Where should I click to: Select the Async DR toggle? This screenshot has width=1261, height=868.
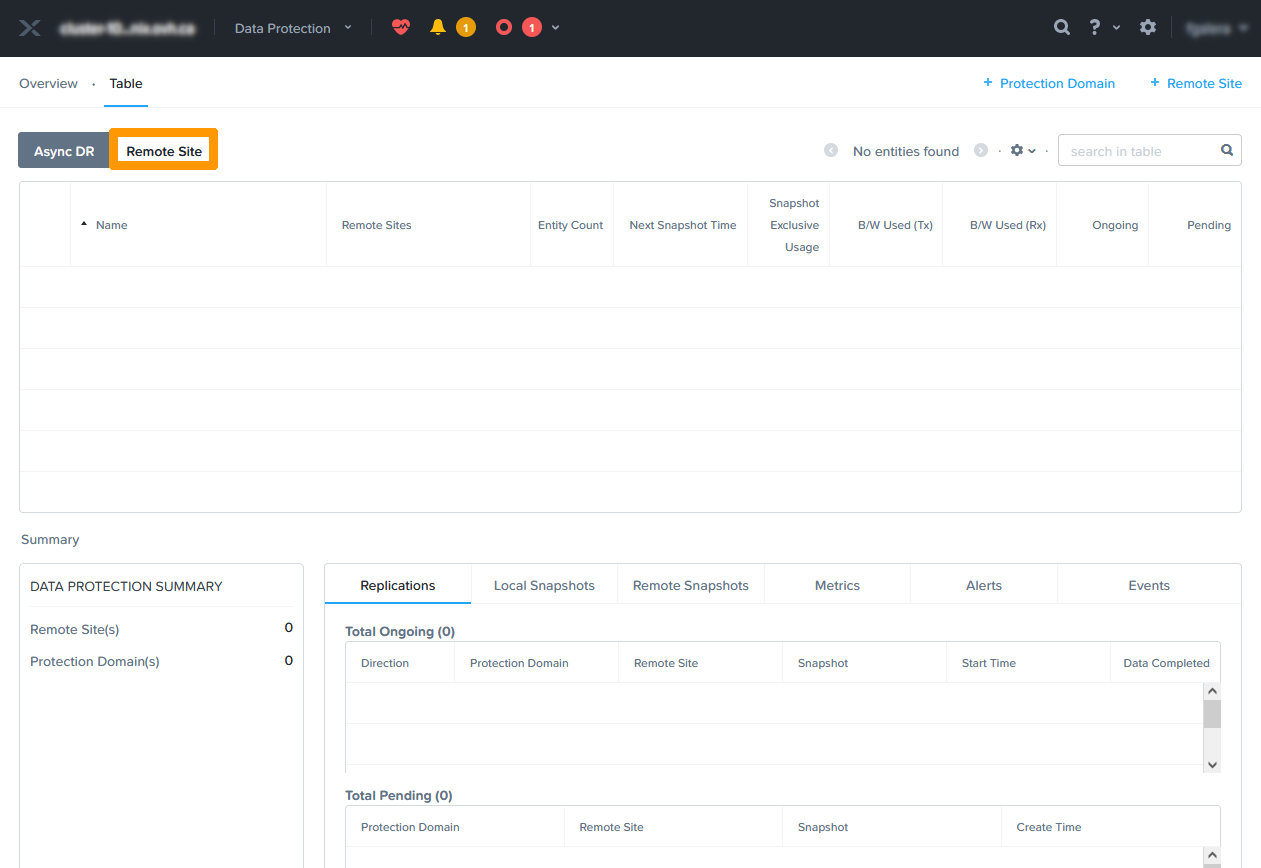64,151
